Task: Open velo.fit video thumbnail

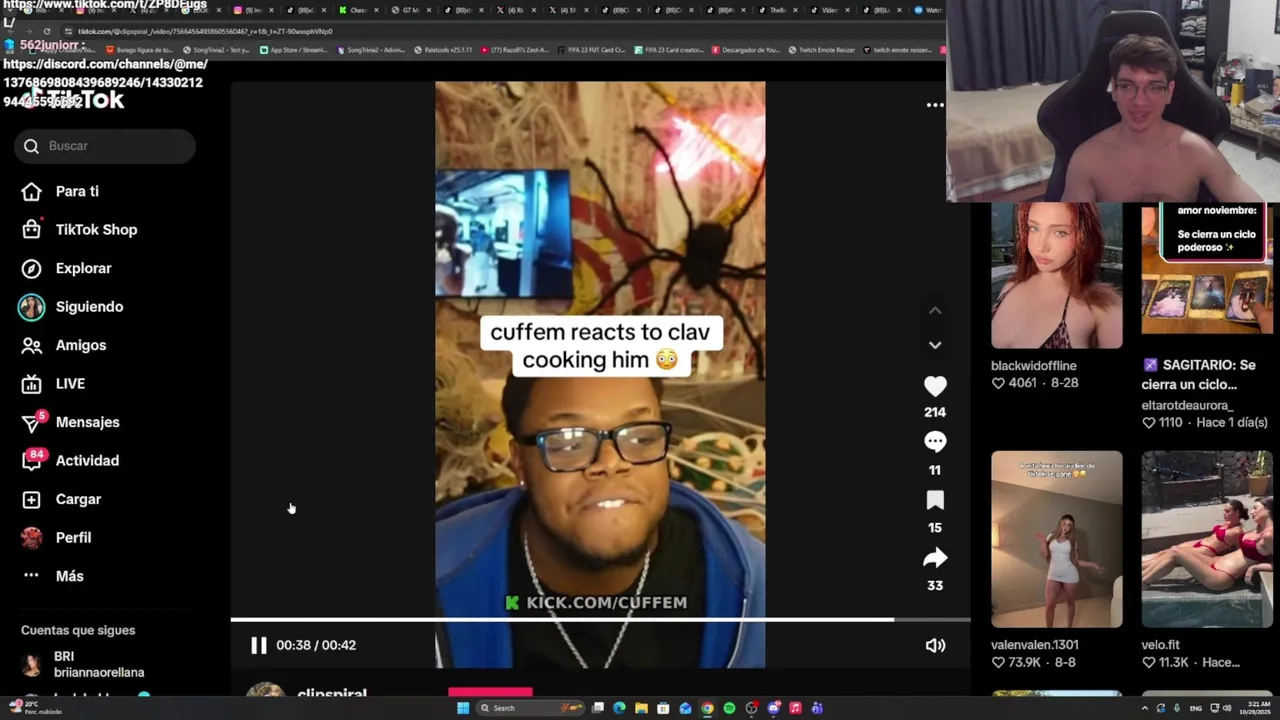Action: 1207,539
